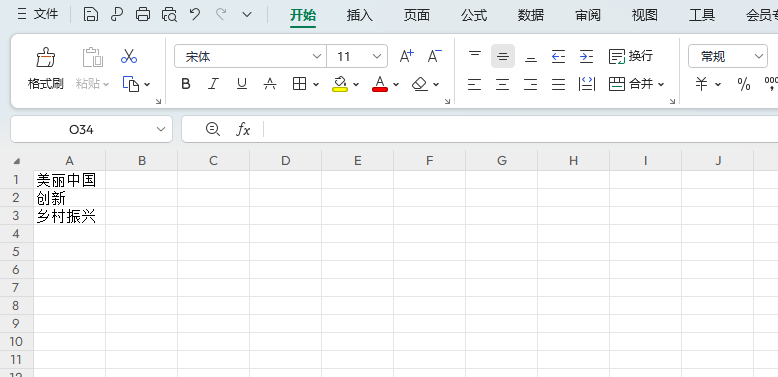
Task: Click the Format Painter brush icon
Action: [45, 57]
